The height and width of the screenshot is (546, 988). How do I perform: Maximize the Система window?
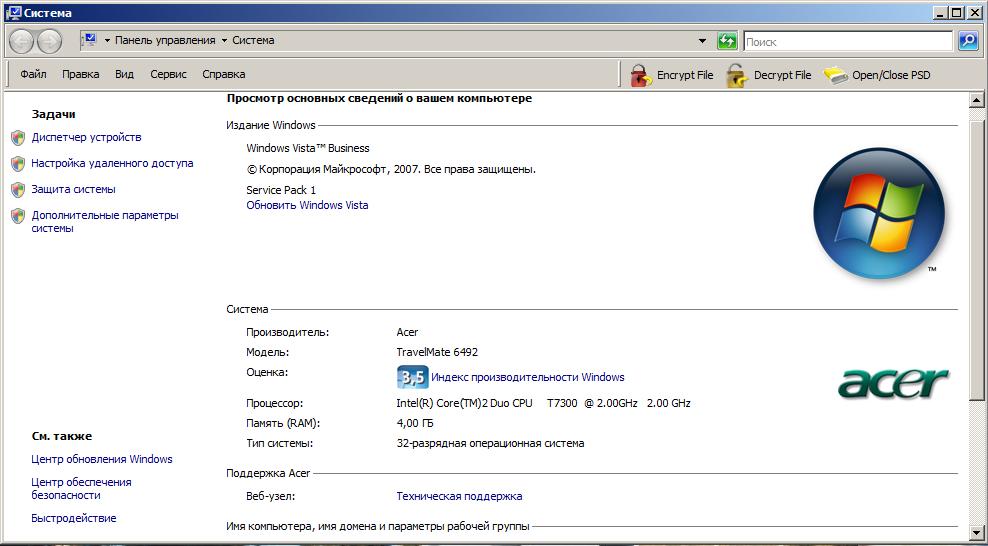click(x=957, y=12)
